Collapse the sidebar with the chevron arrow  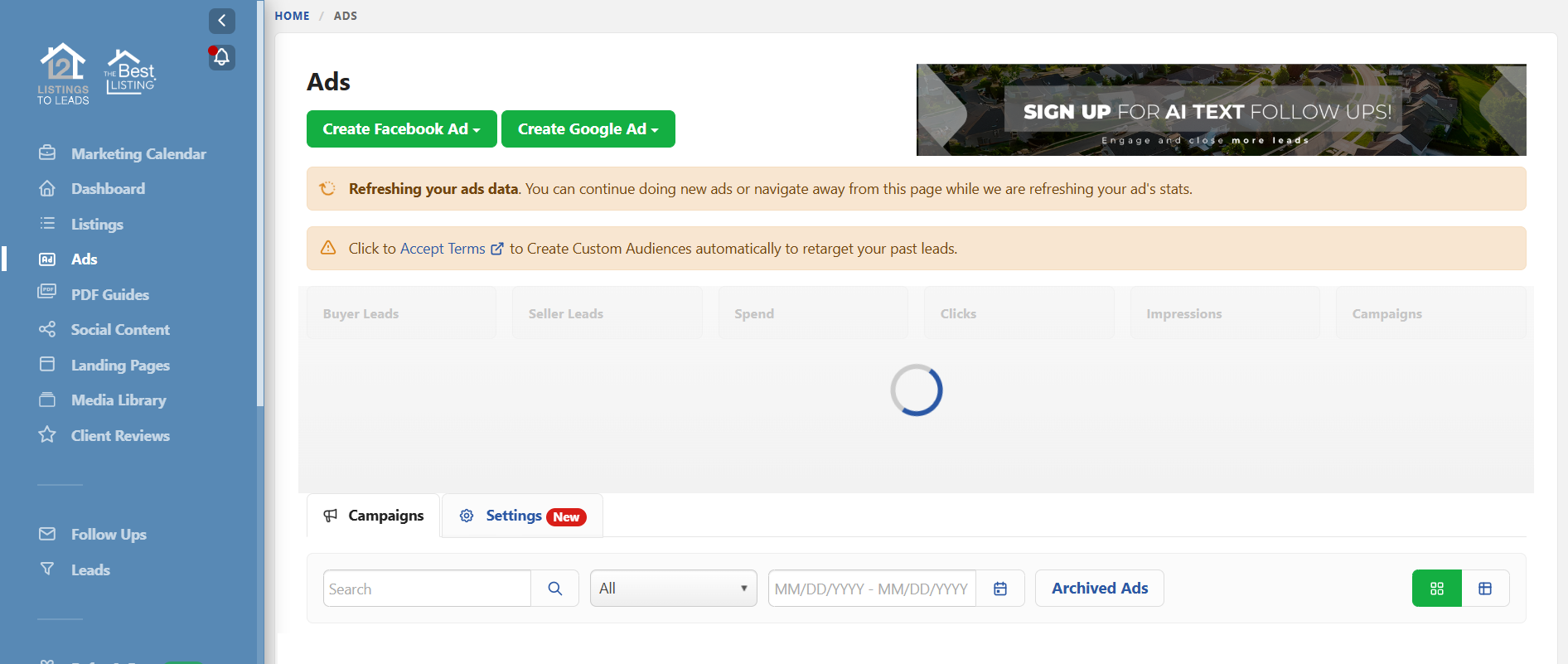pos(221,21)
